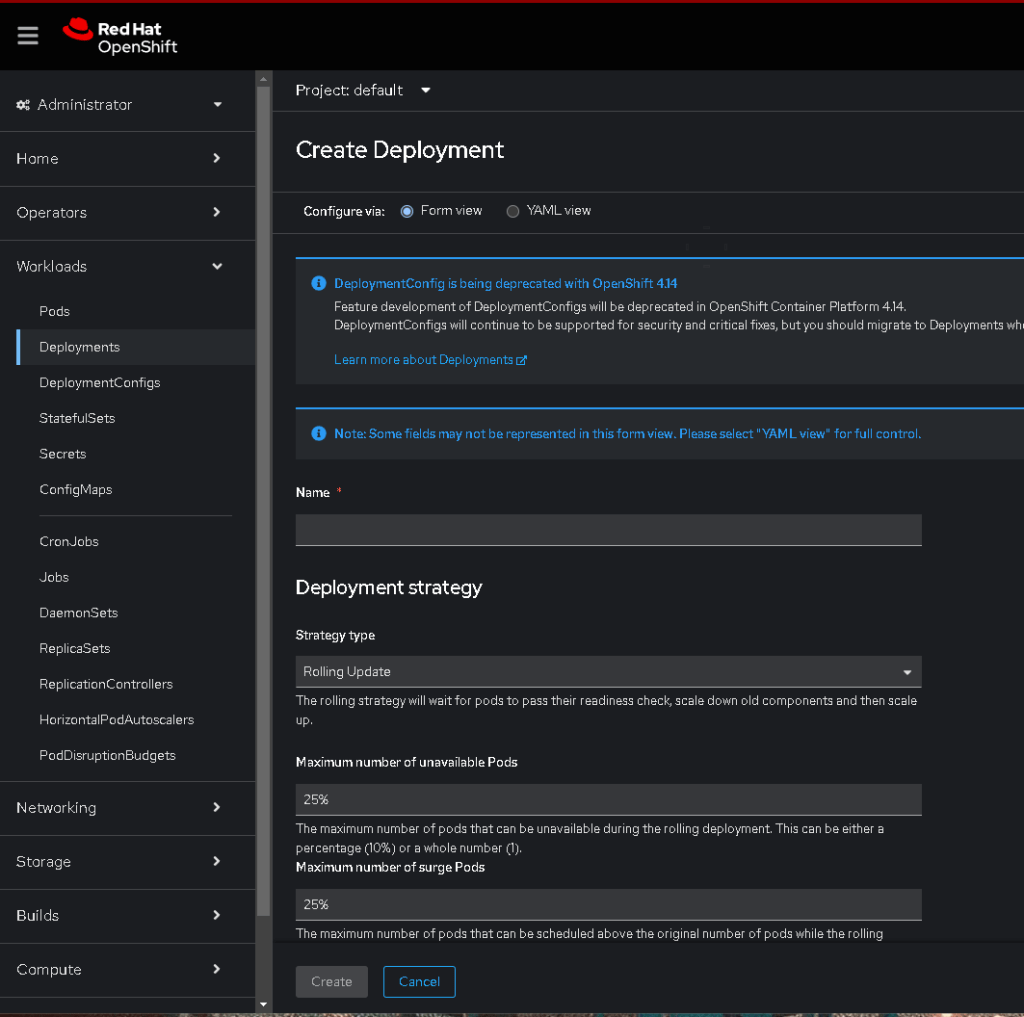Screen dimensions: 1024x1017
Task: Toggle the hamburger navigation menu
Action: (x=27, y=36)
